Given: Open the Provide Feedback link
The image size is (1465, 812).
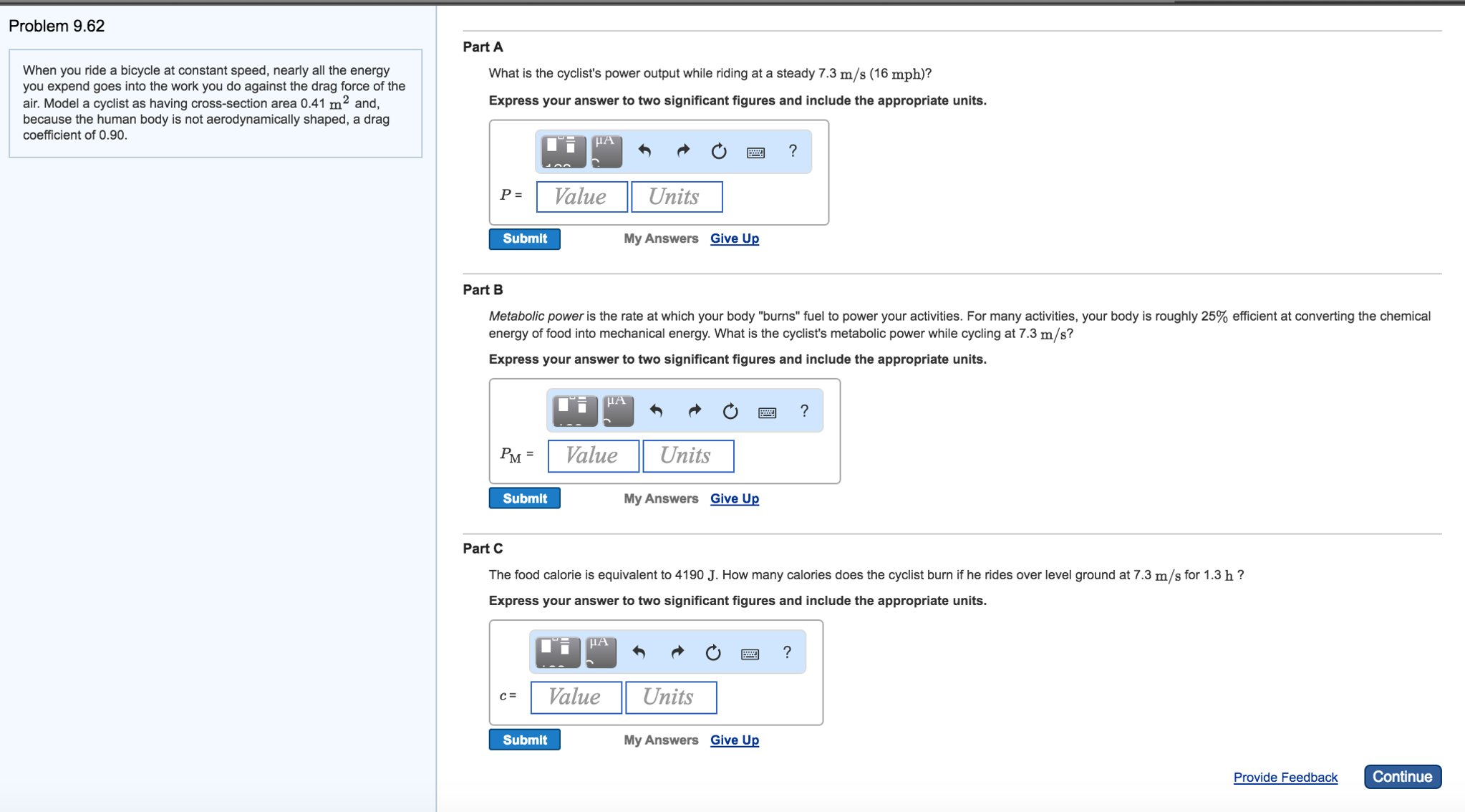Looking at the screenshot, I should pyautogui.click(x=1285, y=777).
